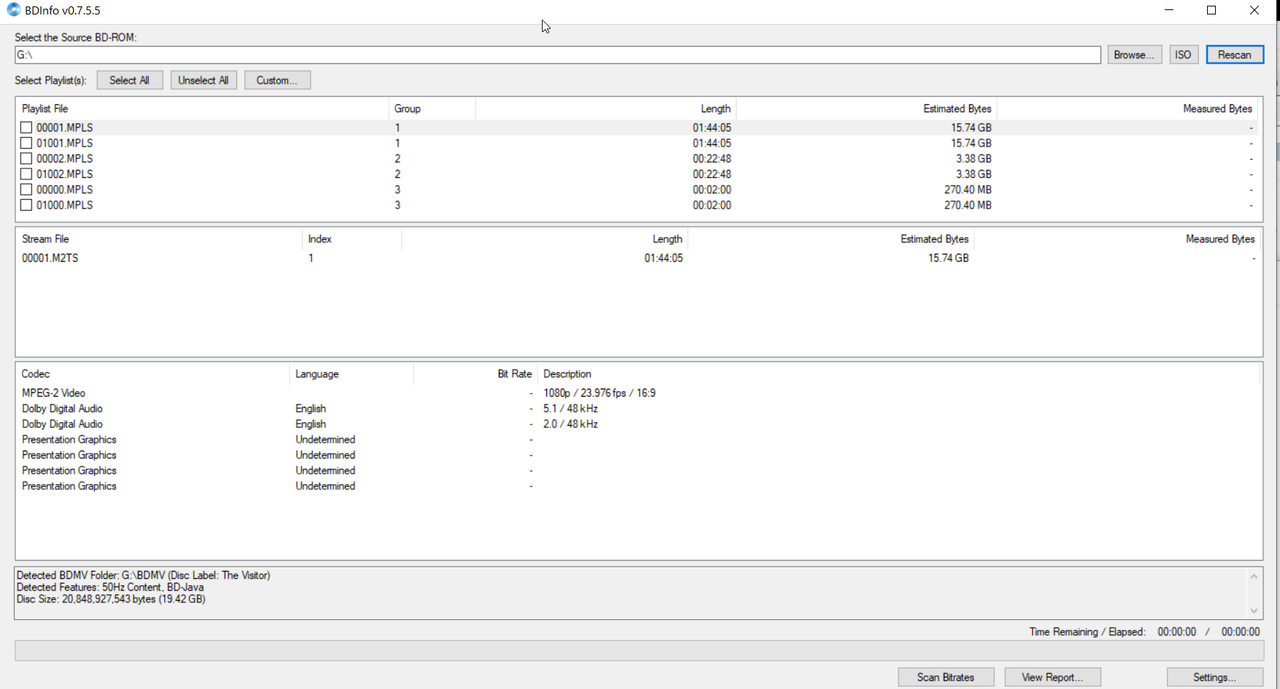Open the Settings... dialog
This screenshot has height=689, width=1280.
(x=1214, y=677)
